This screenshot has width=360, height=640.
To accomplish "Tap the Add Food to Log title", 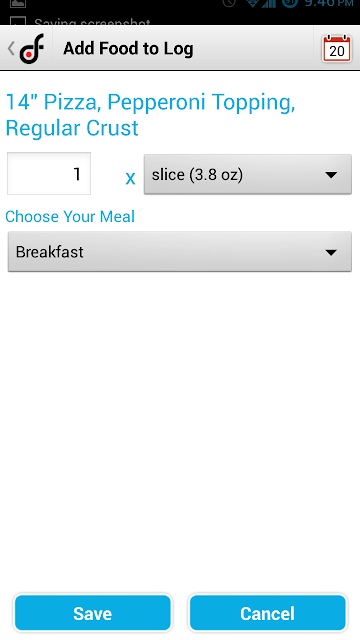I will 128,49.
